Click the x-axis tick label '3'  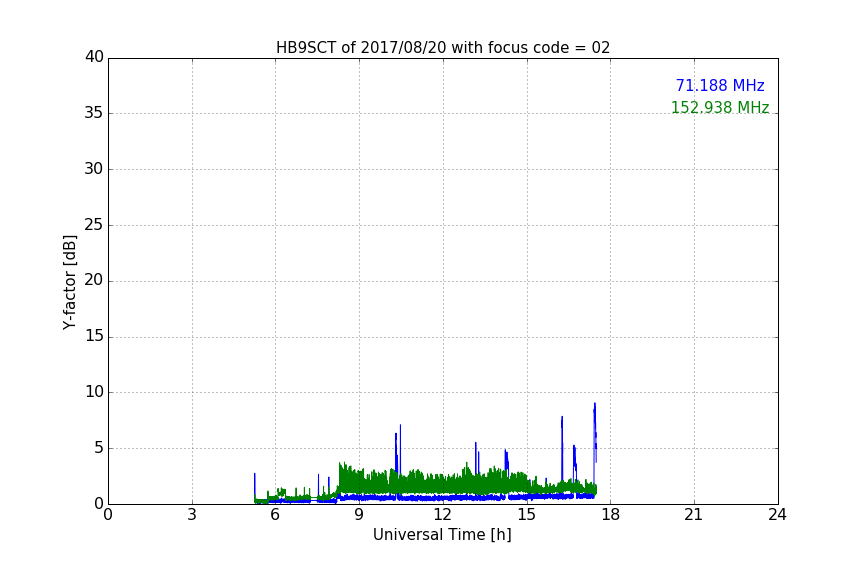click(192, 515)
